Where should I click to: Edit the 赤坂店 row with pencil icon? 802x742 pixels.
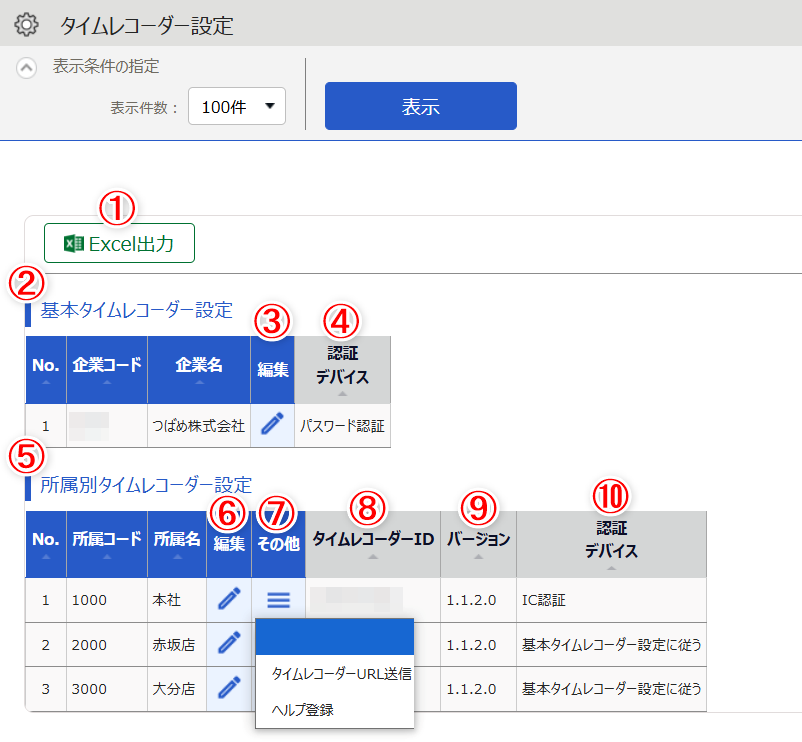(229, 644)
